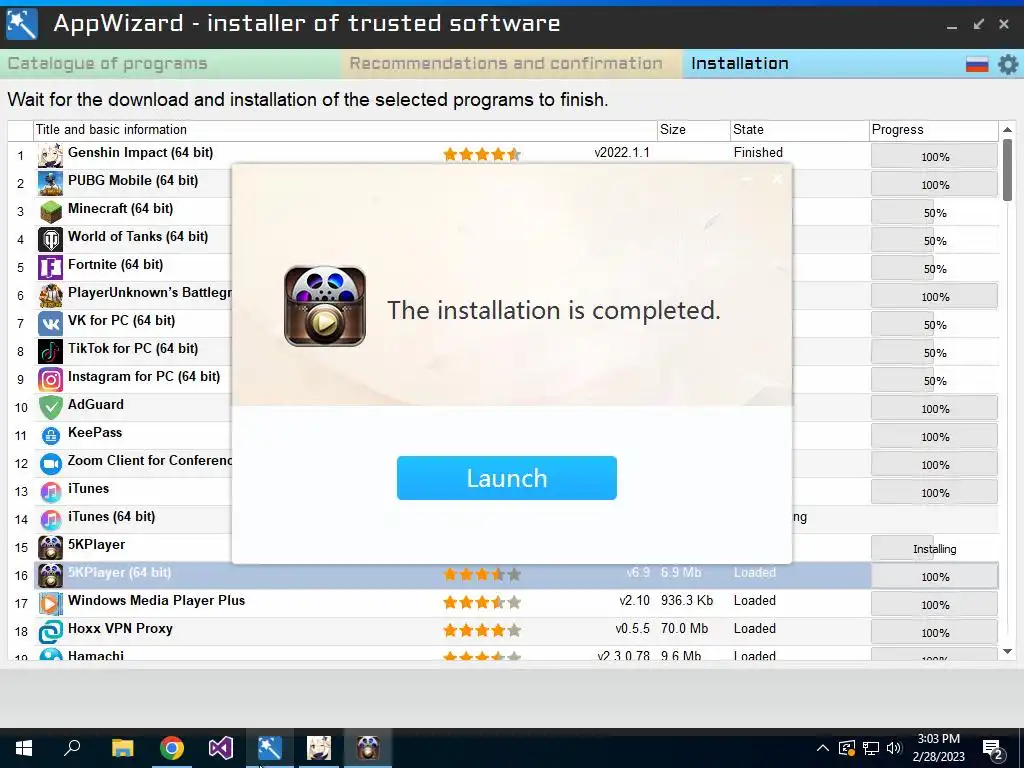Click the VK for PC icon
The height and width of the screenshot is (768, 1024).
tap(50, 324)
